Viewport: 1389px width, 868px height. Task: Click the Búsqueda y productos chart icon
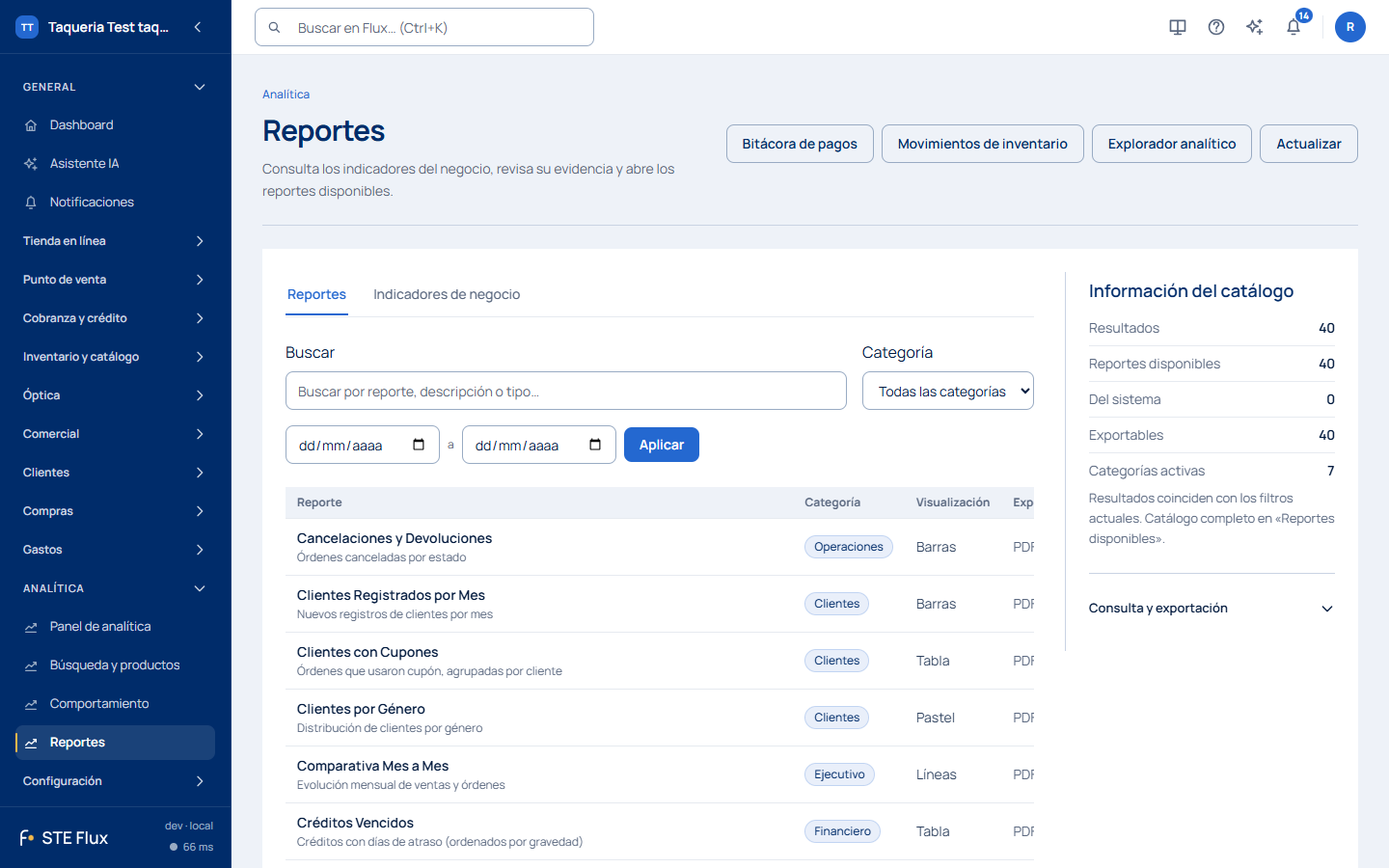tap(31, 665)
